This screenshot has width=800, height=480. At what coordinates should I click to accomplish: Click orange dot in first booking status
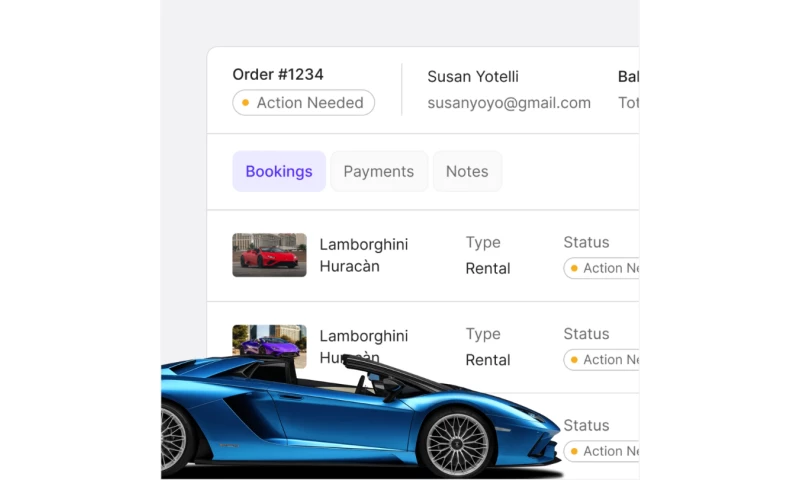pyautogui.click(x=574, y=268)
